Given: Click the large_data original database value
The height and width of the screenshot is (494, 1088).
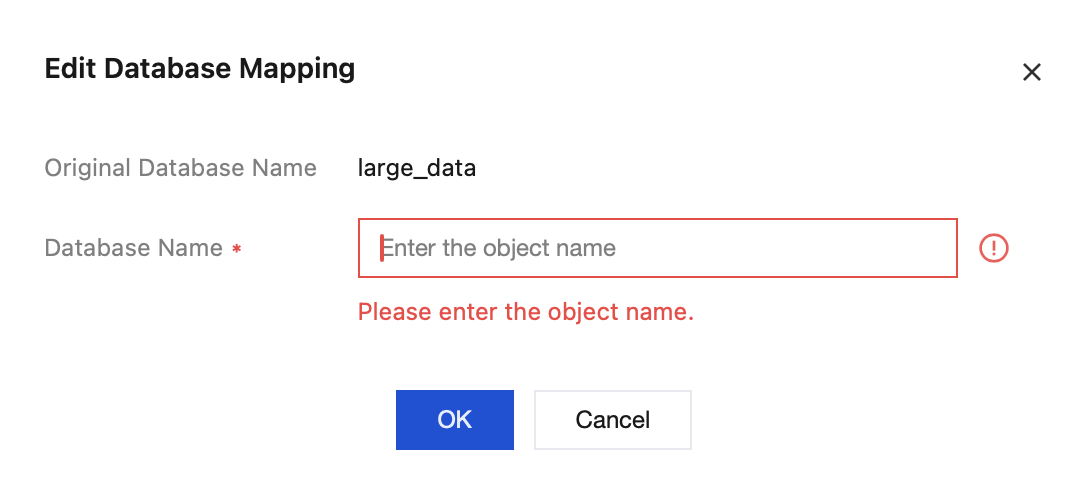Looking at the screenshot, I should click(417, 168).
